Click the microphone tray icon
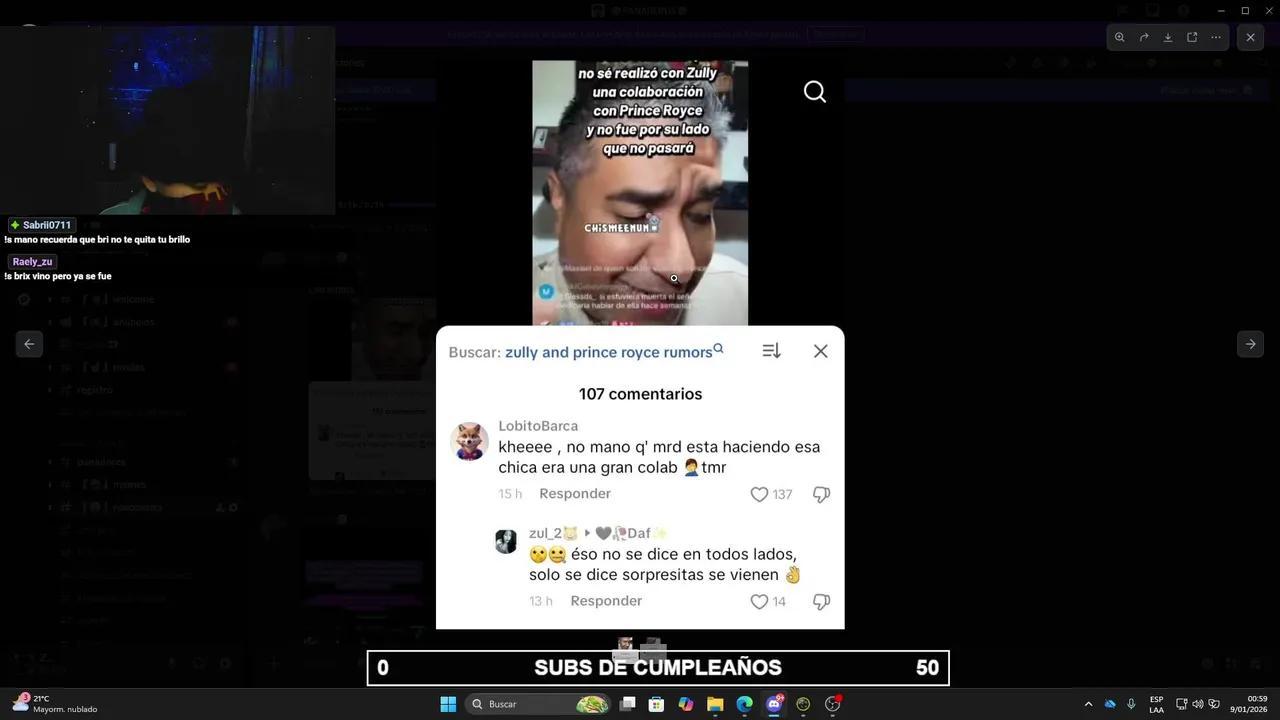The width and height of the screenshot is (1280, 720). click(1131, 704)
